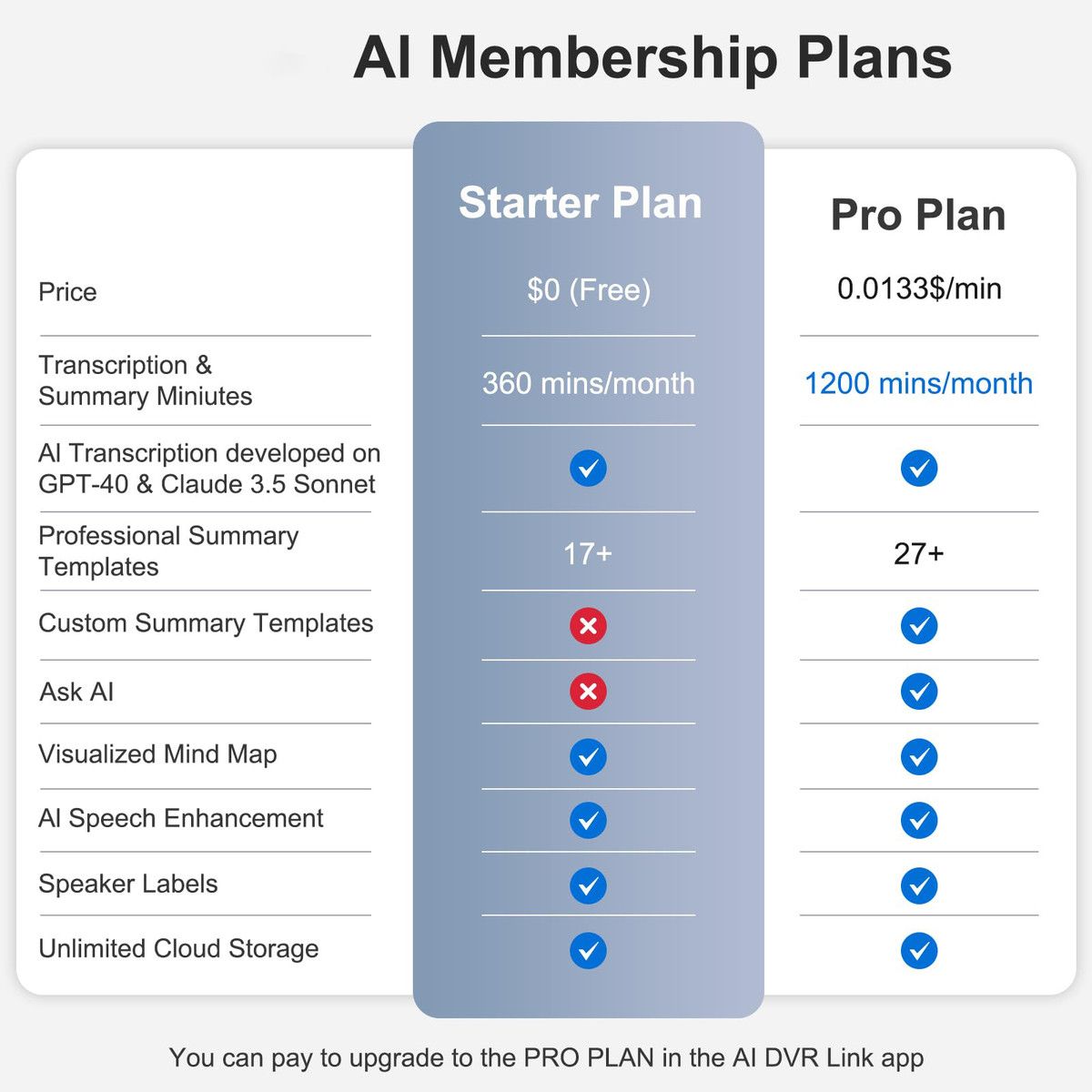Click Starter checkmark for Visualized Mind Map
1092x1092 pixels.
(x=588, y=756)
